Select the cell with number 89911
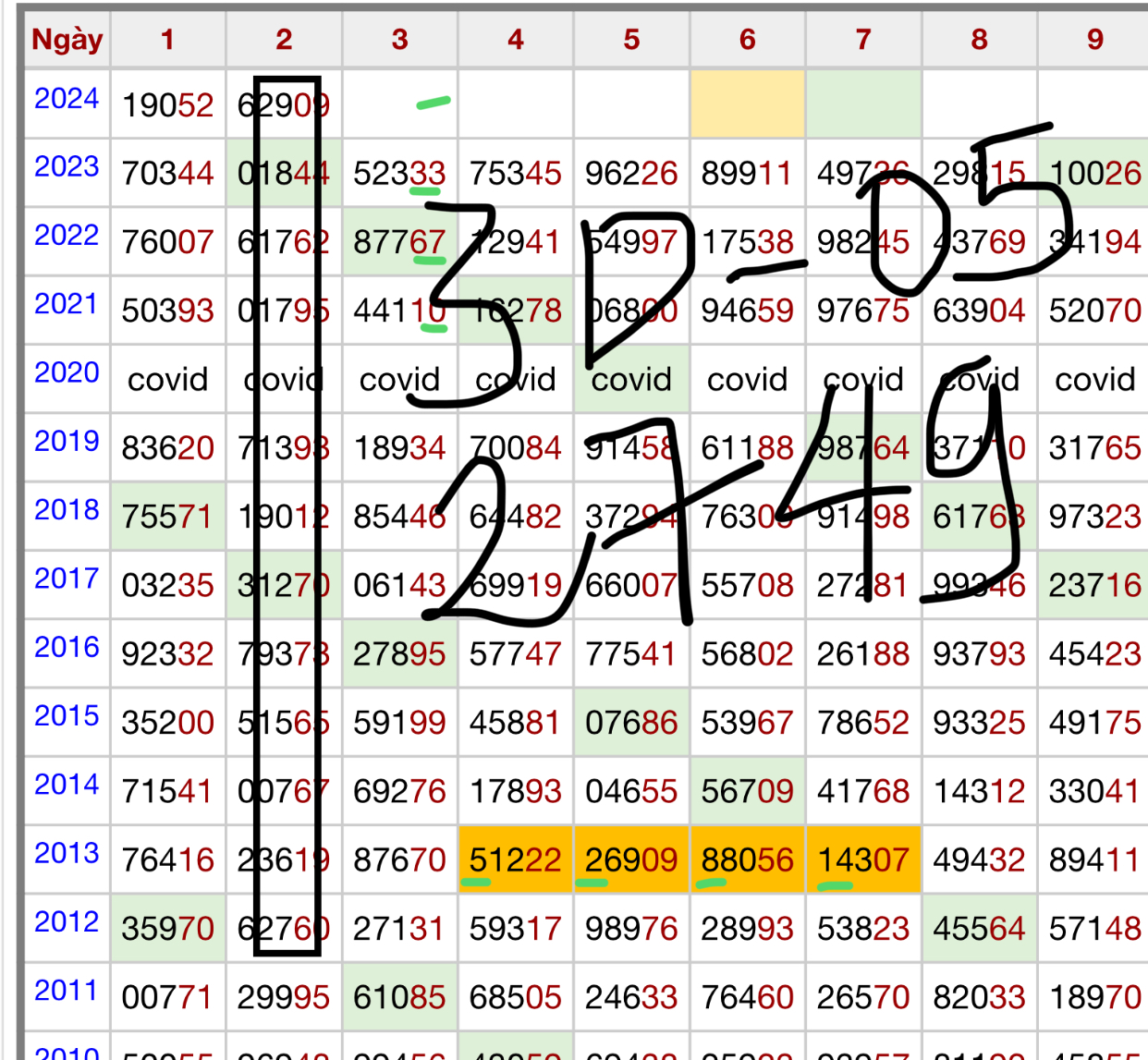The height and width of the screenshot is (1060, 1148). pyautogui.click(x=747, y=174)
